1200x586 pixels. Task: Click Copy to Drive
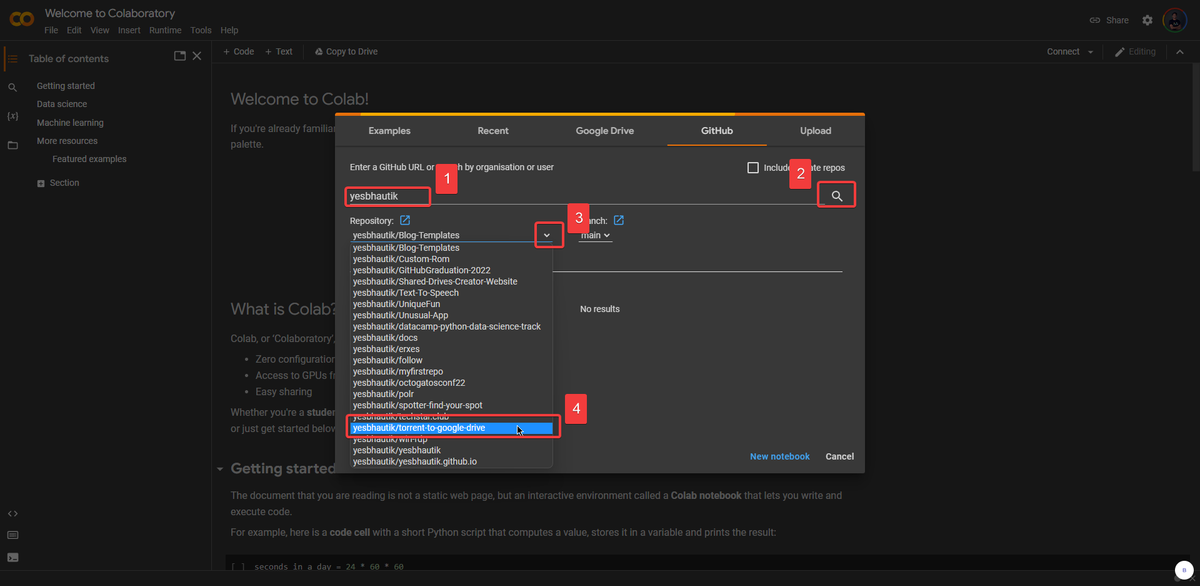coord(346,52)
